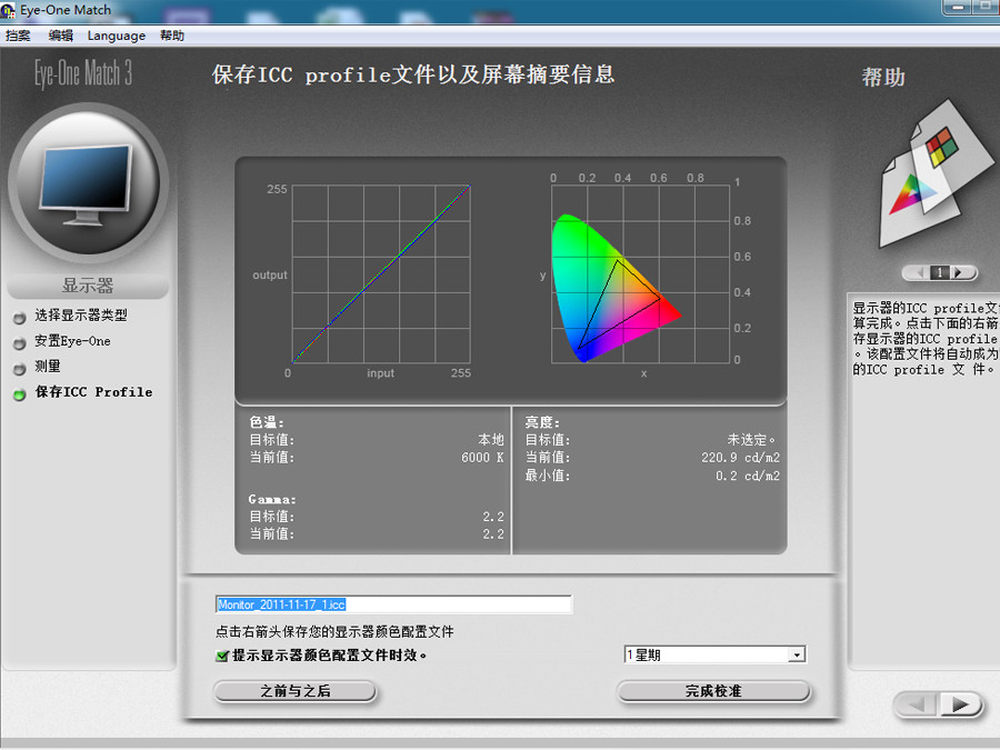1000x750 pixels.
Task: Click the help page number 1 indicator
Action: coord(939,273)
